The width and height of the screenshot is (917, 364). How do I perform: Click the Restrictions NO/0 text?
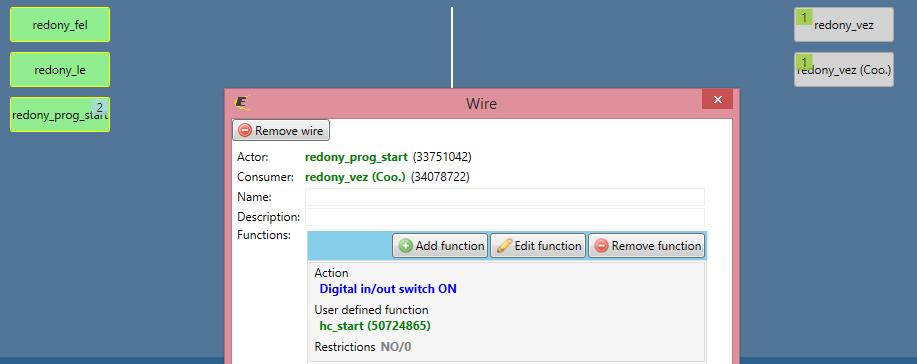pyautogui.click(x=363, y=347)
